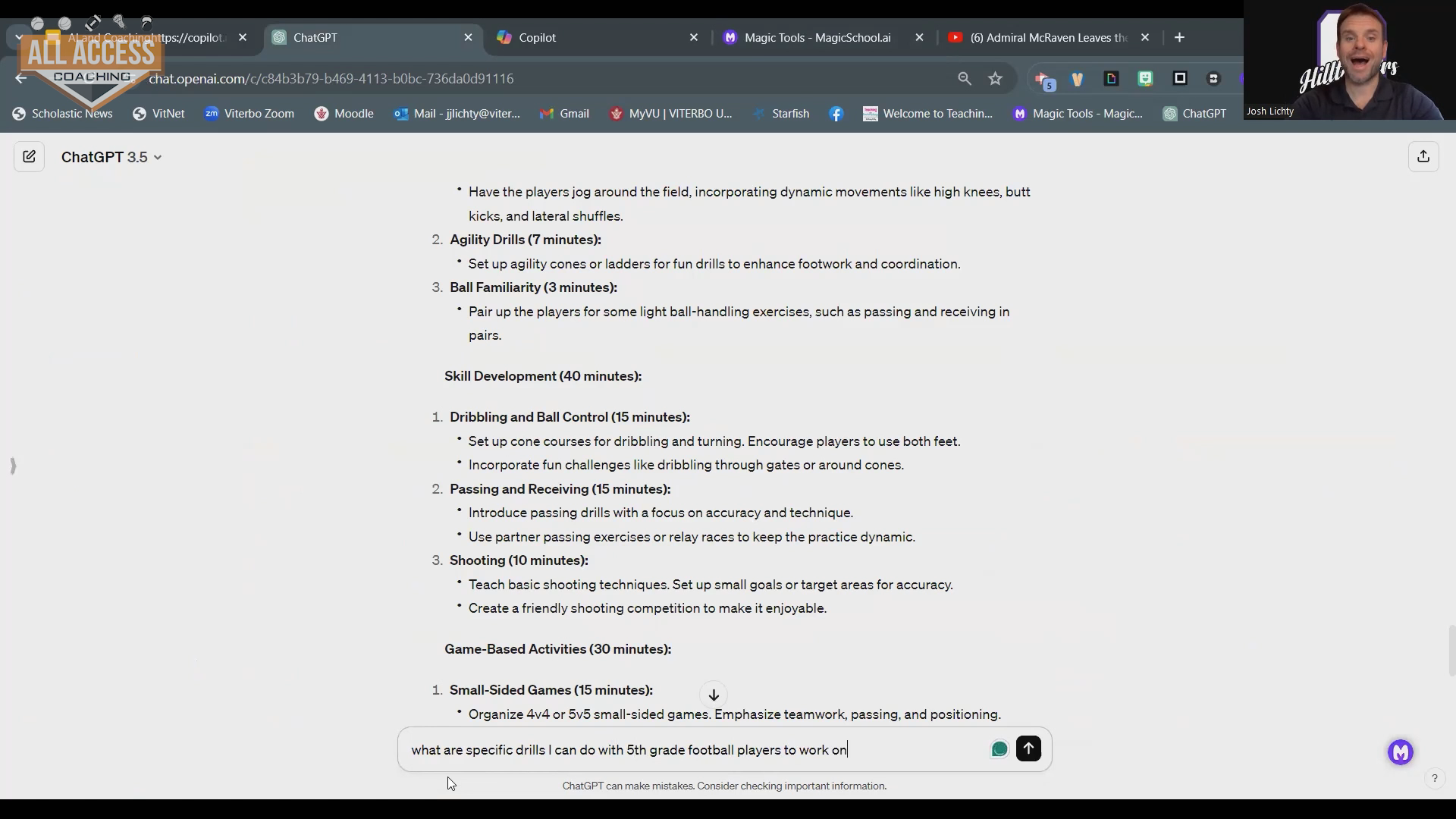Open the Scholastic News bookmark
The height and width of the screenshot is (819, 1456).
point(63,114)
